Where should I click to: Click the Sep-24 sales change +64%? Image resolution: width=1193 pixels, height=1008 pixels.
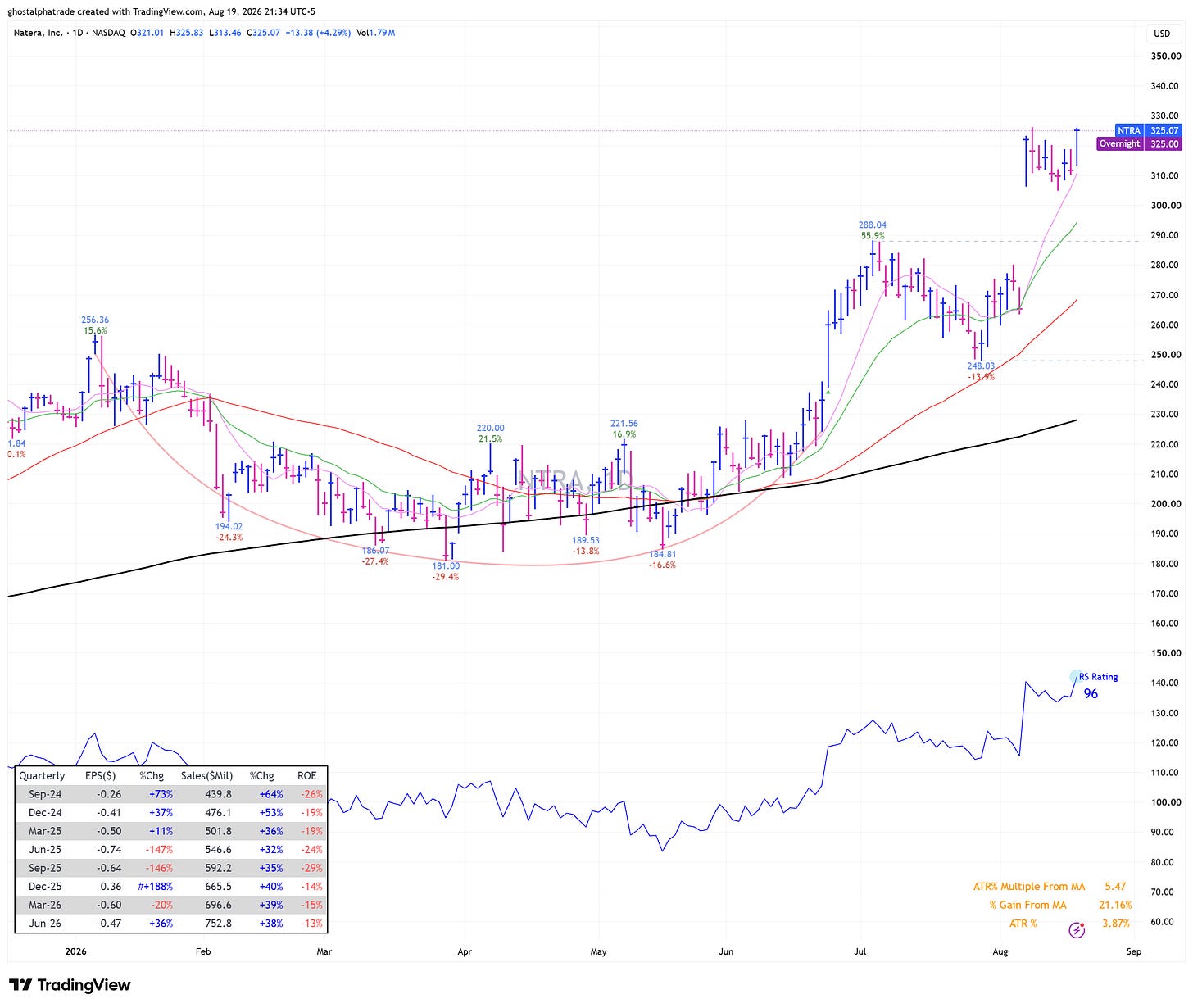point(271,794)
